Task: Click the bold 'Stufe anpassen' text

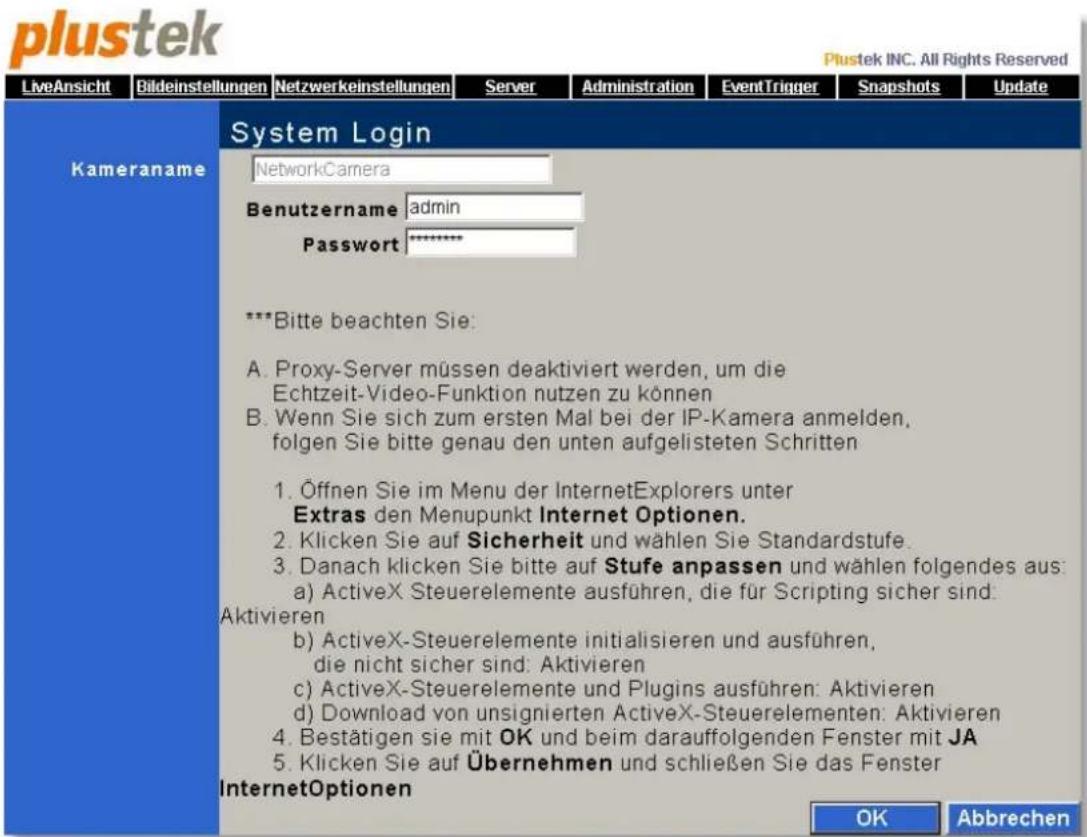Action: click(x=693, y=567)
